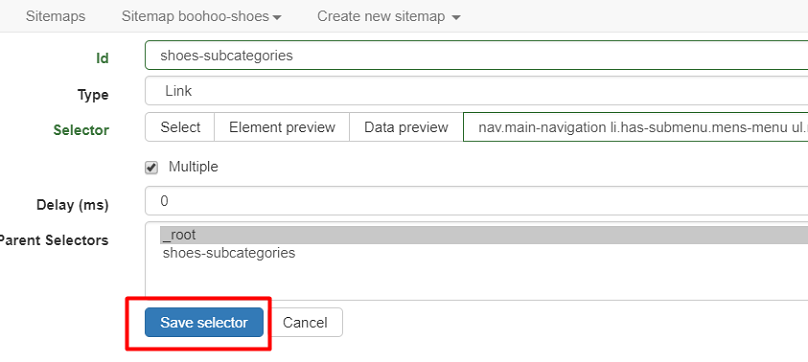808x362 pixels.
Task: Open the Create new sitemap dropdown
Action: pos(389,16)
